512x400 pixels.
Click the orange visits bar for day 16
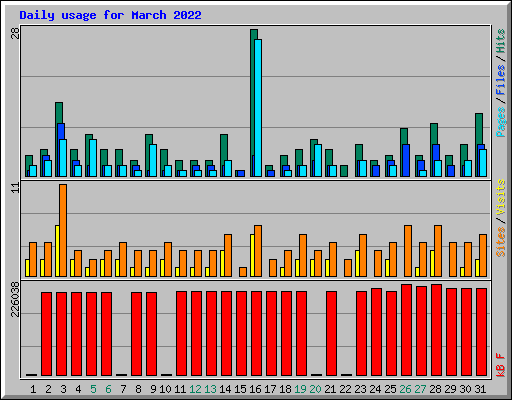click(x=258, y=251)
